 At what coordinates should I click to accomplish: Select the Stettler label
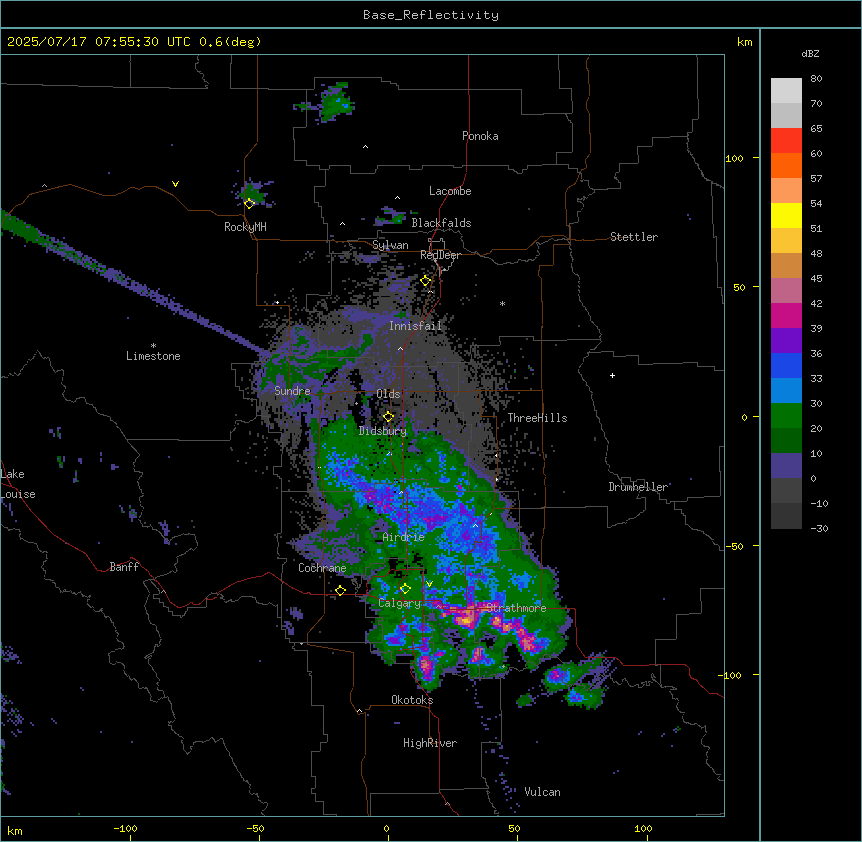coord(633,237)
